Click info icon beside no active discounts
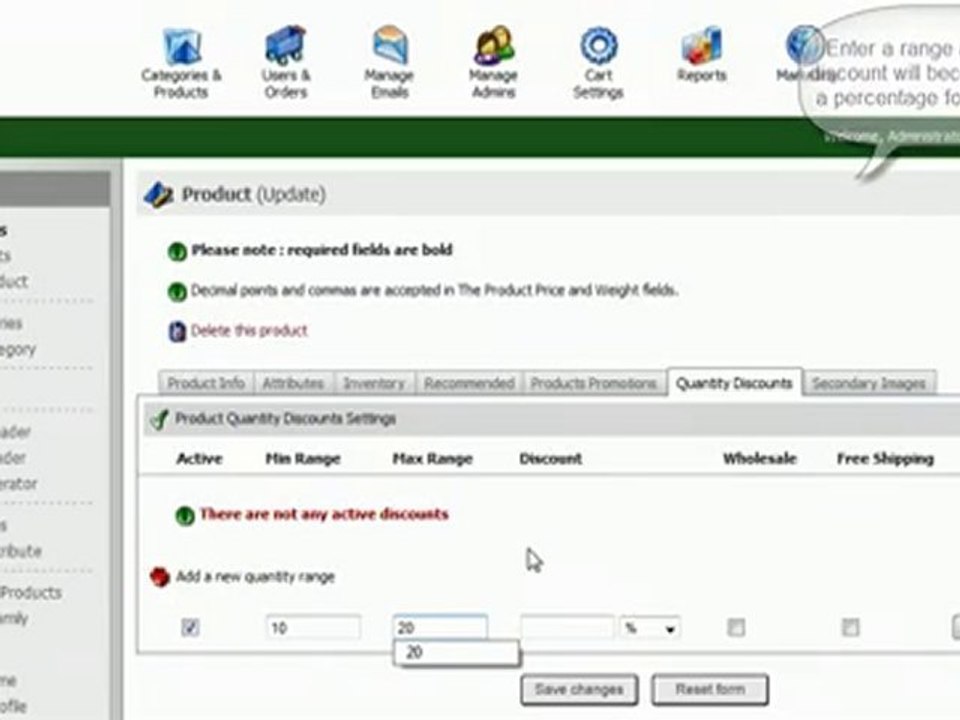960x720 pixels. coord(184,516)
